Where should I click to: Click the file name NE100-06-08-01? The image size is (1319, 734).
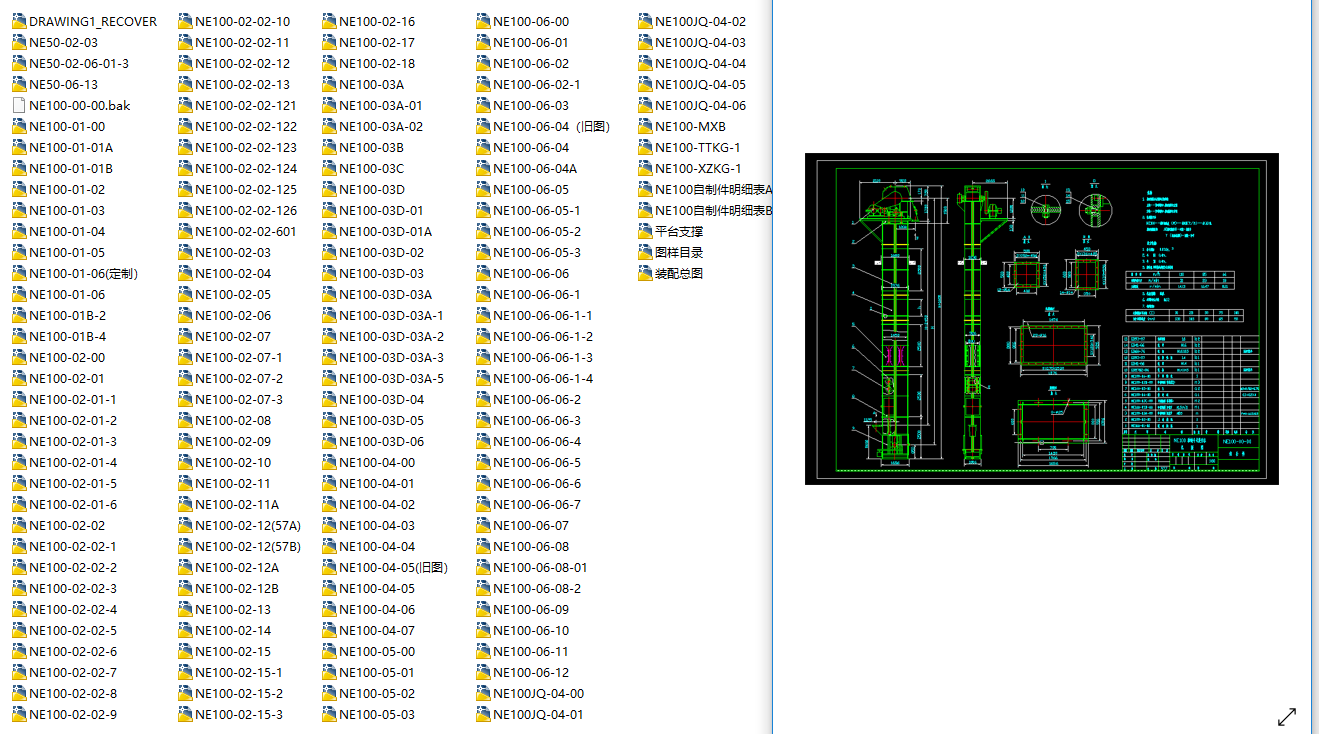coord(541,567)
